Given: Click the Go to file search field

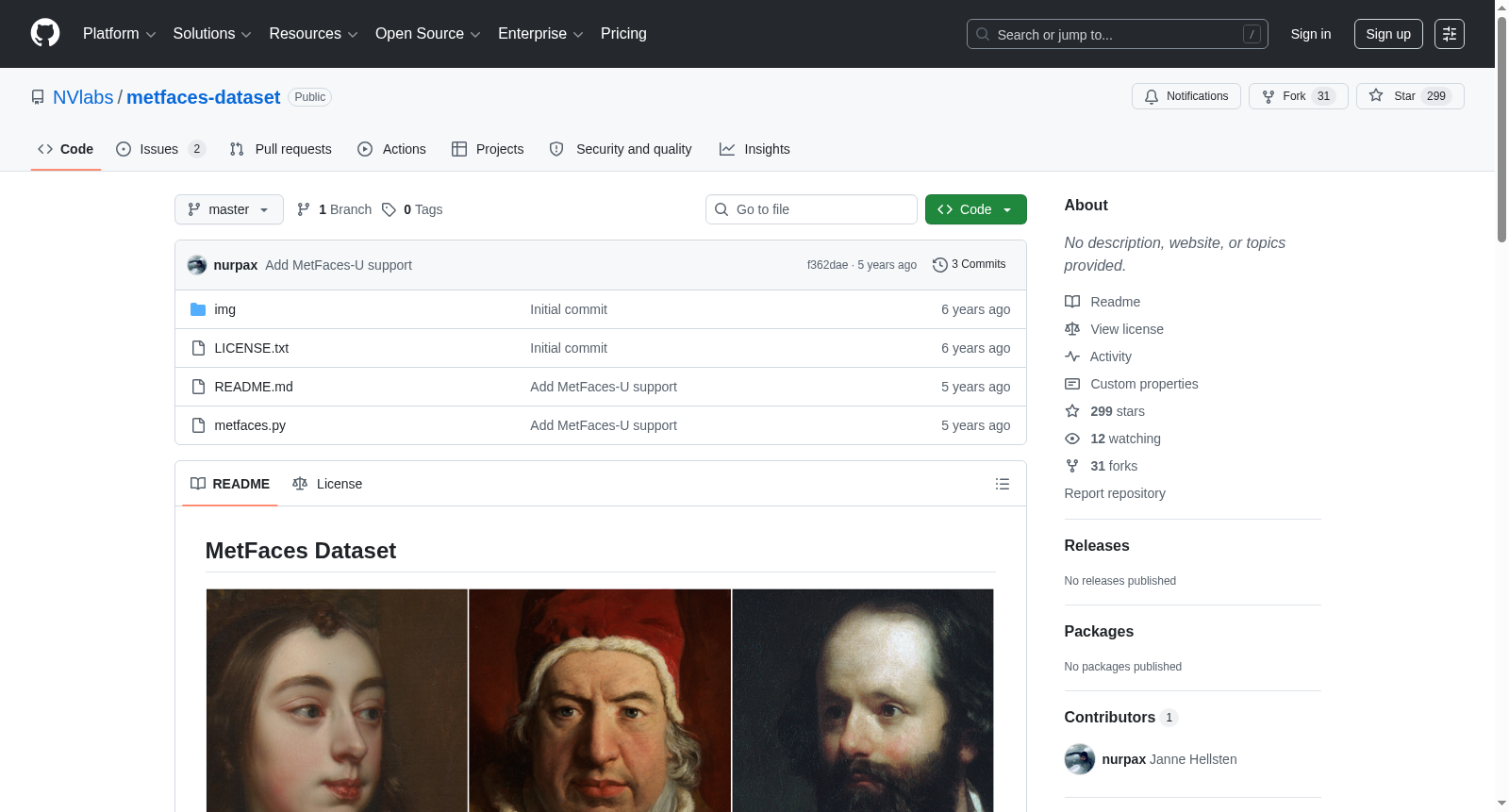Looking at the screenshot, I should 811,209.
